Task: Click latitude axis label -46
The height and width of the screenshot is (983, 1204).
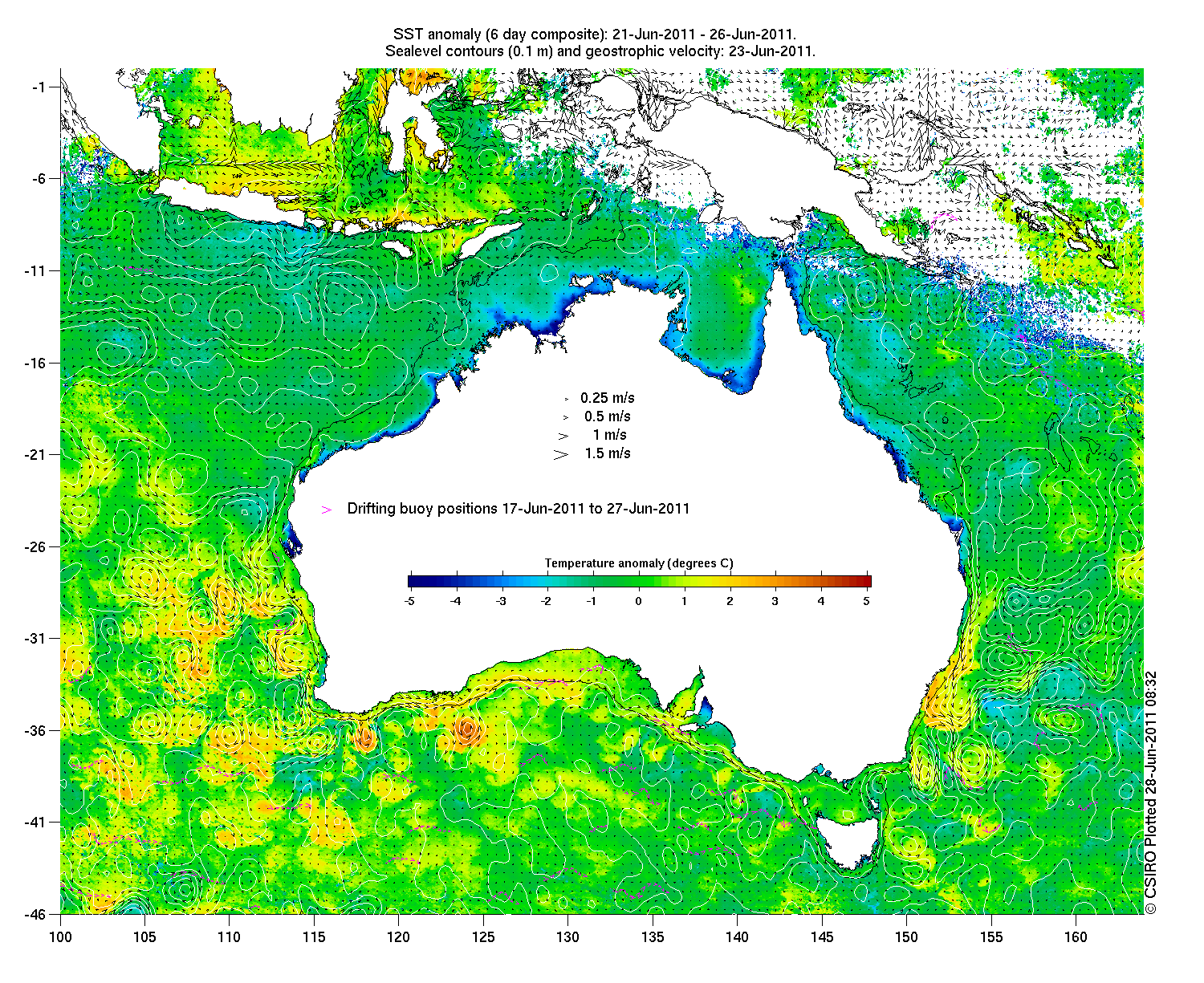Action: pos(37,914)
